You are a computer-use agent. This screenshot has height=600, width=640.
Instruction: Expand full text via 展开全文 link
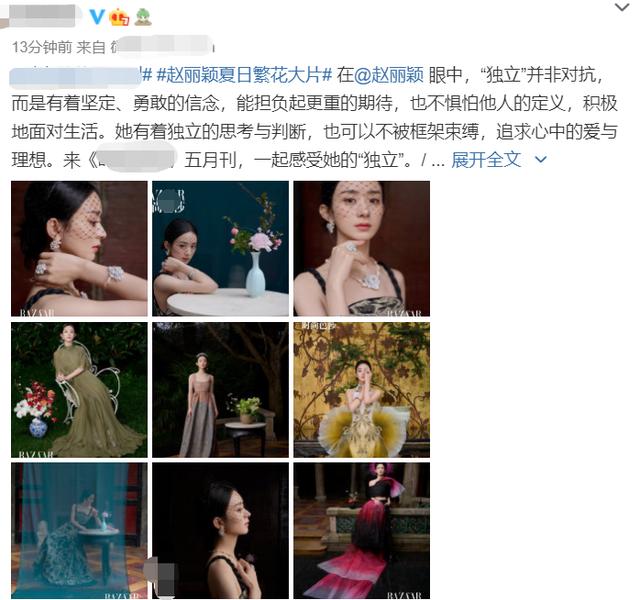coord(486,160)
